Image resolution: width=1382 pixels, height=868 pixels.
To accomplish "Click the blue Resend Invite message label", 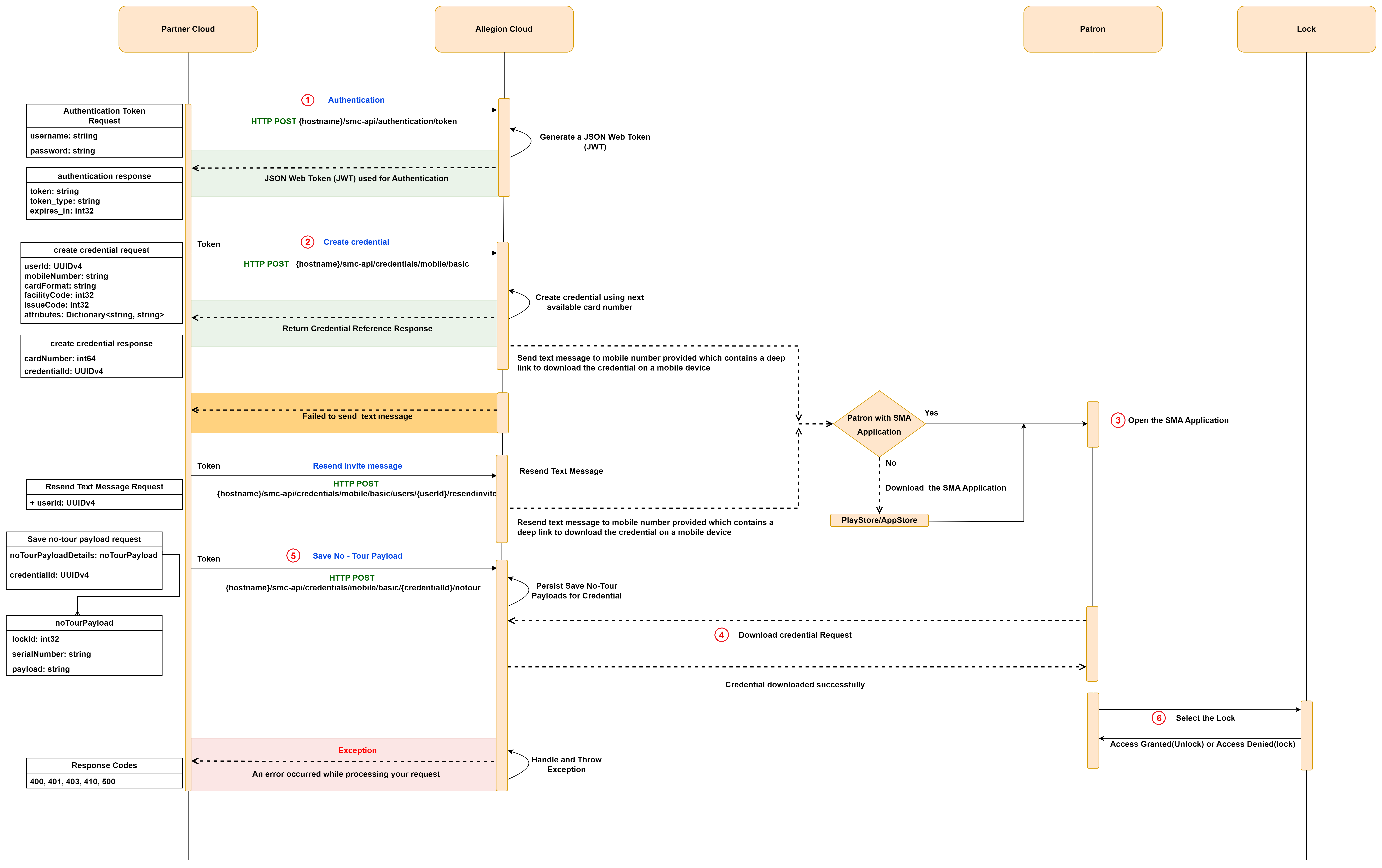I will point(358,466).
